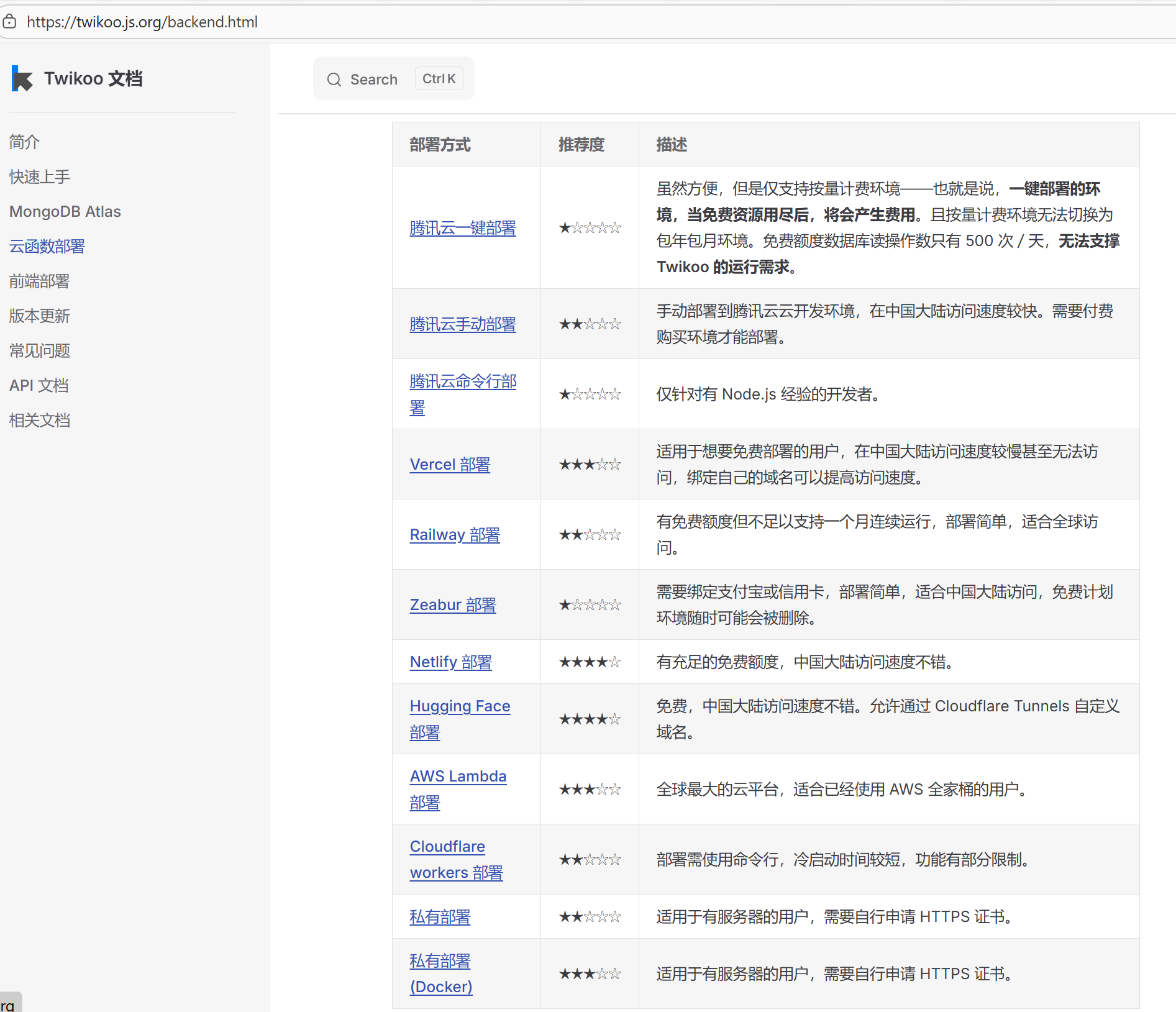Click the star rating for 私有部署 (Docker)

[590, 974]
